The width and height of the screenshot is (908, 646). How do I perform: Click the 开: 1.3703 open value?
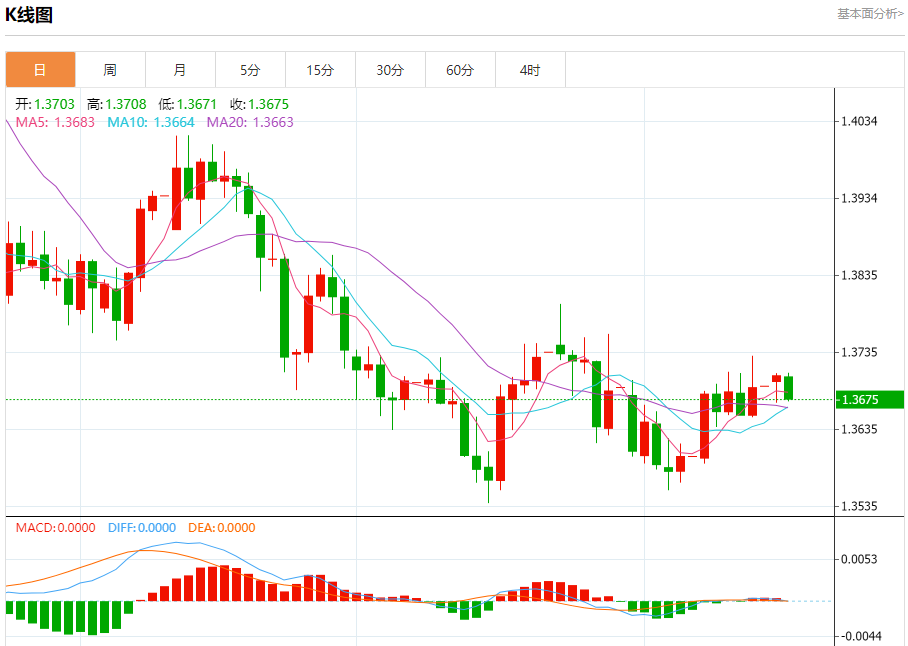pyautogui.click(x=45, y=104)
